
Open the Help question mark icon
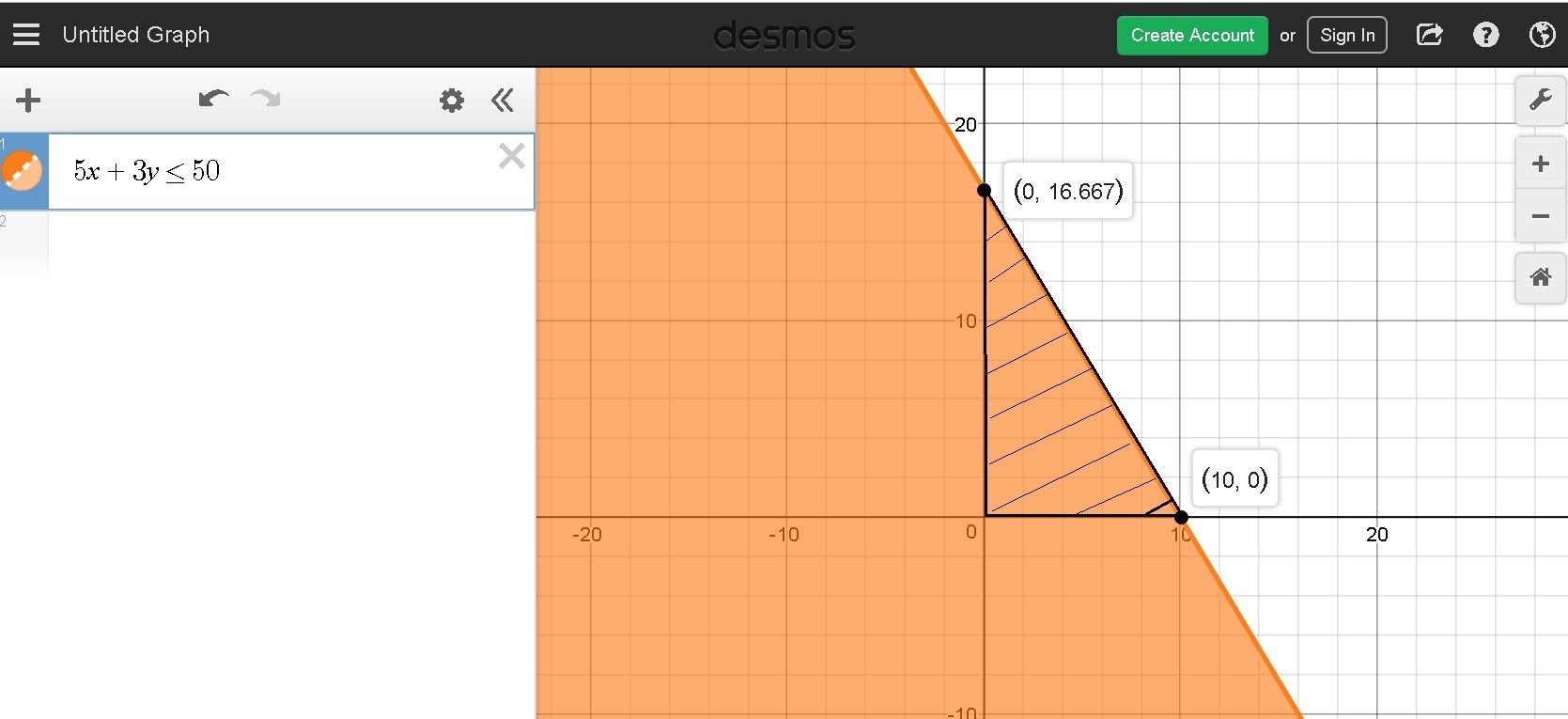1485,35
